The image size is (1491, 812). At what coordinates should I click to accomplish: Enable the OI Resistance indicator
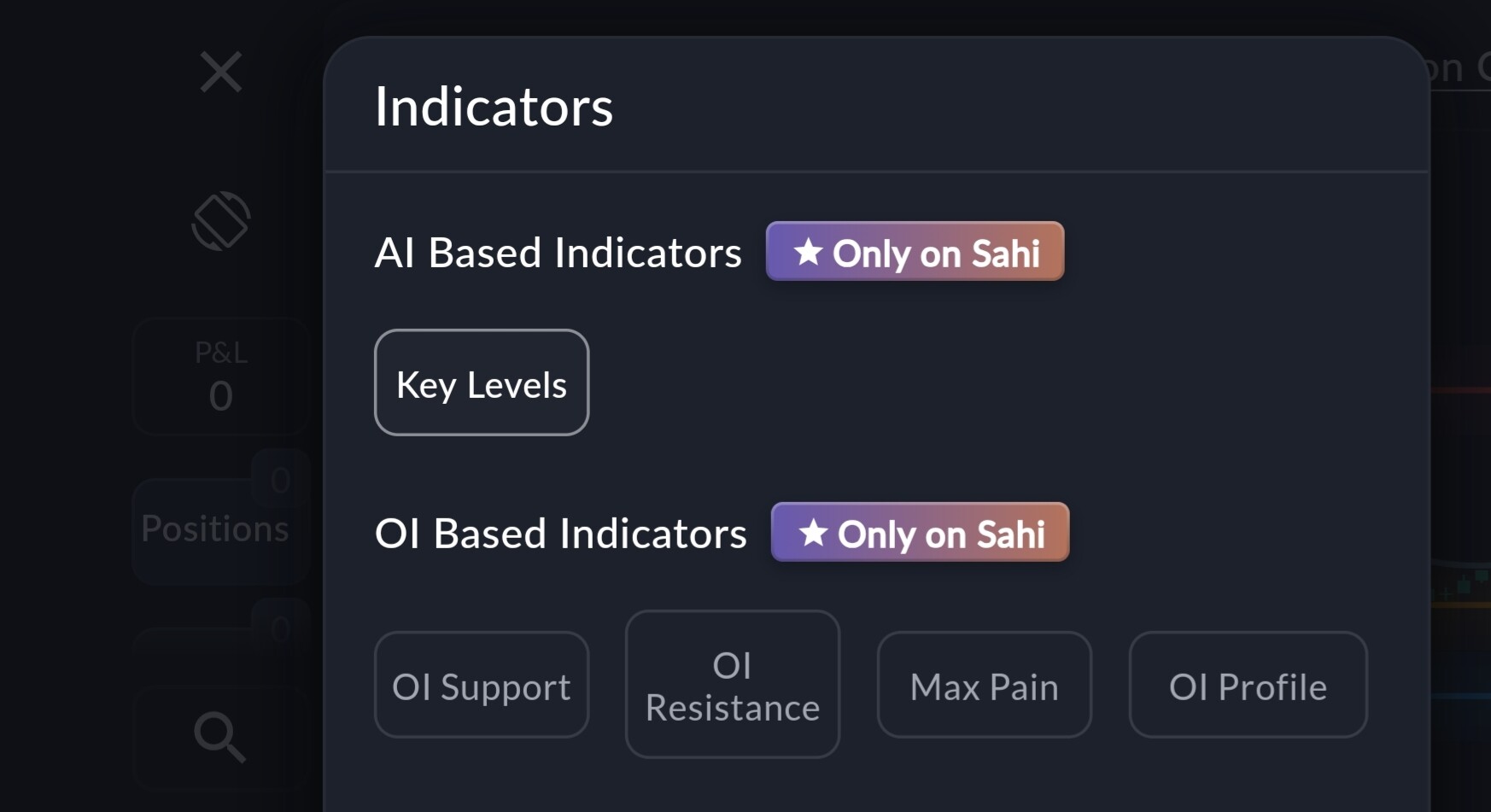point(733,684)
